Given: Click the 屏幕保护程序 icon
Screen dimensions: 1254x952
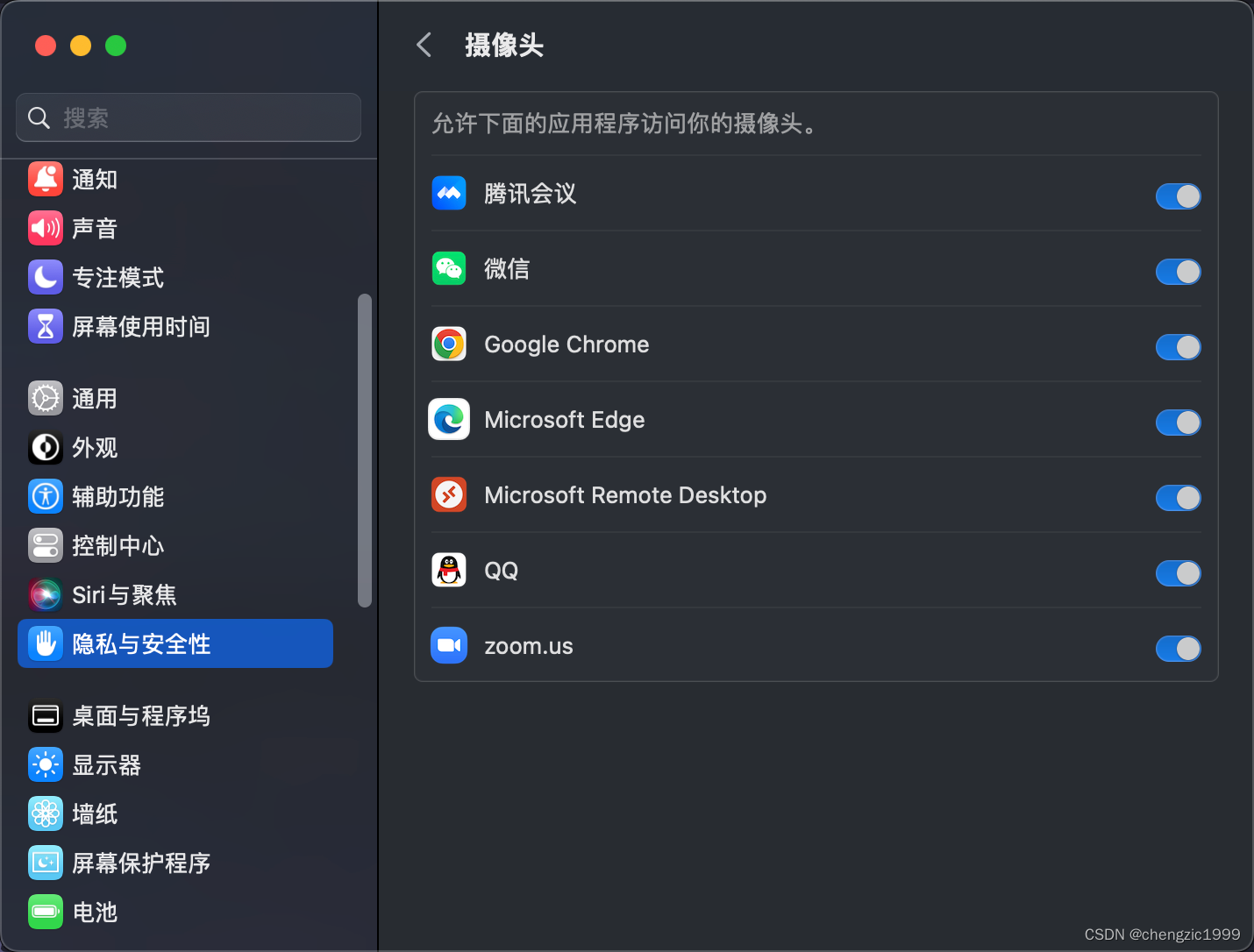Looking at the screenshot, I should click(46, 863).
